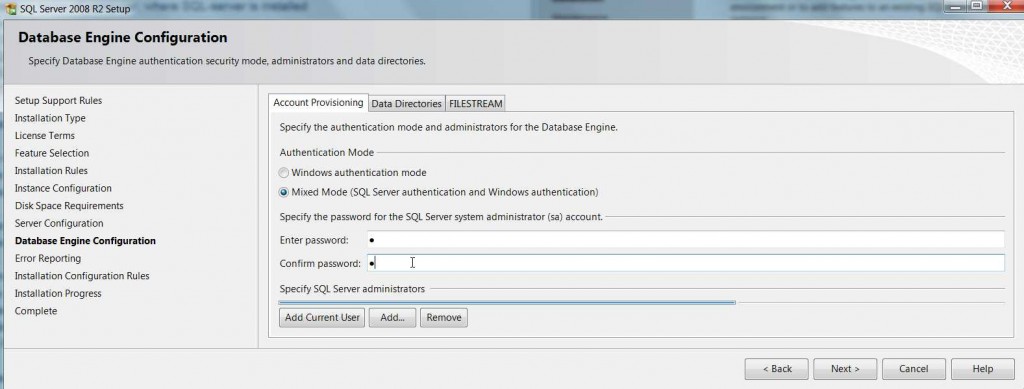Open the FILESTREAM tab

475,104
